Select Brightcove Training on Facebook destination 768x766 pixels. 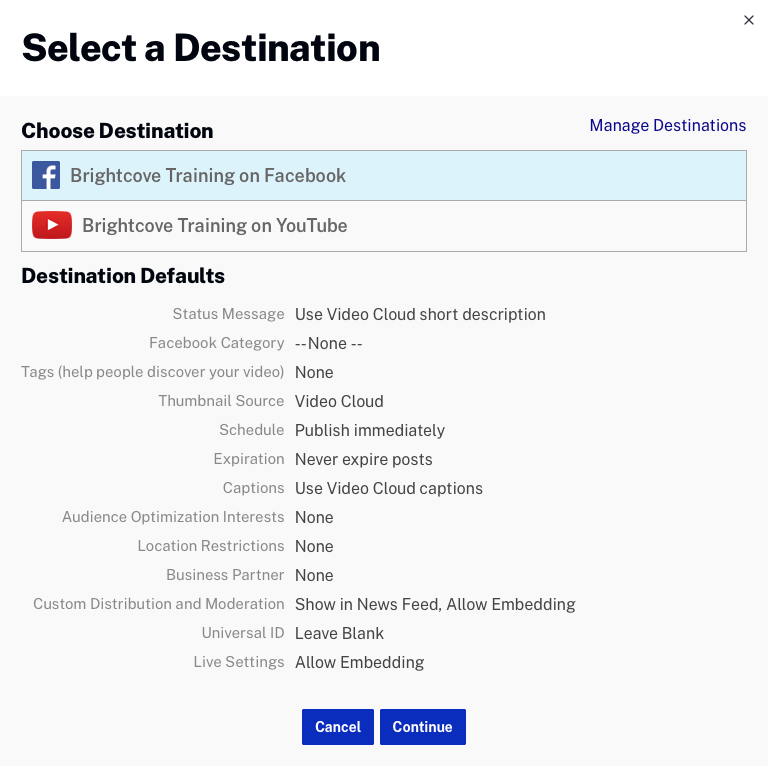[208, 176]
